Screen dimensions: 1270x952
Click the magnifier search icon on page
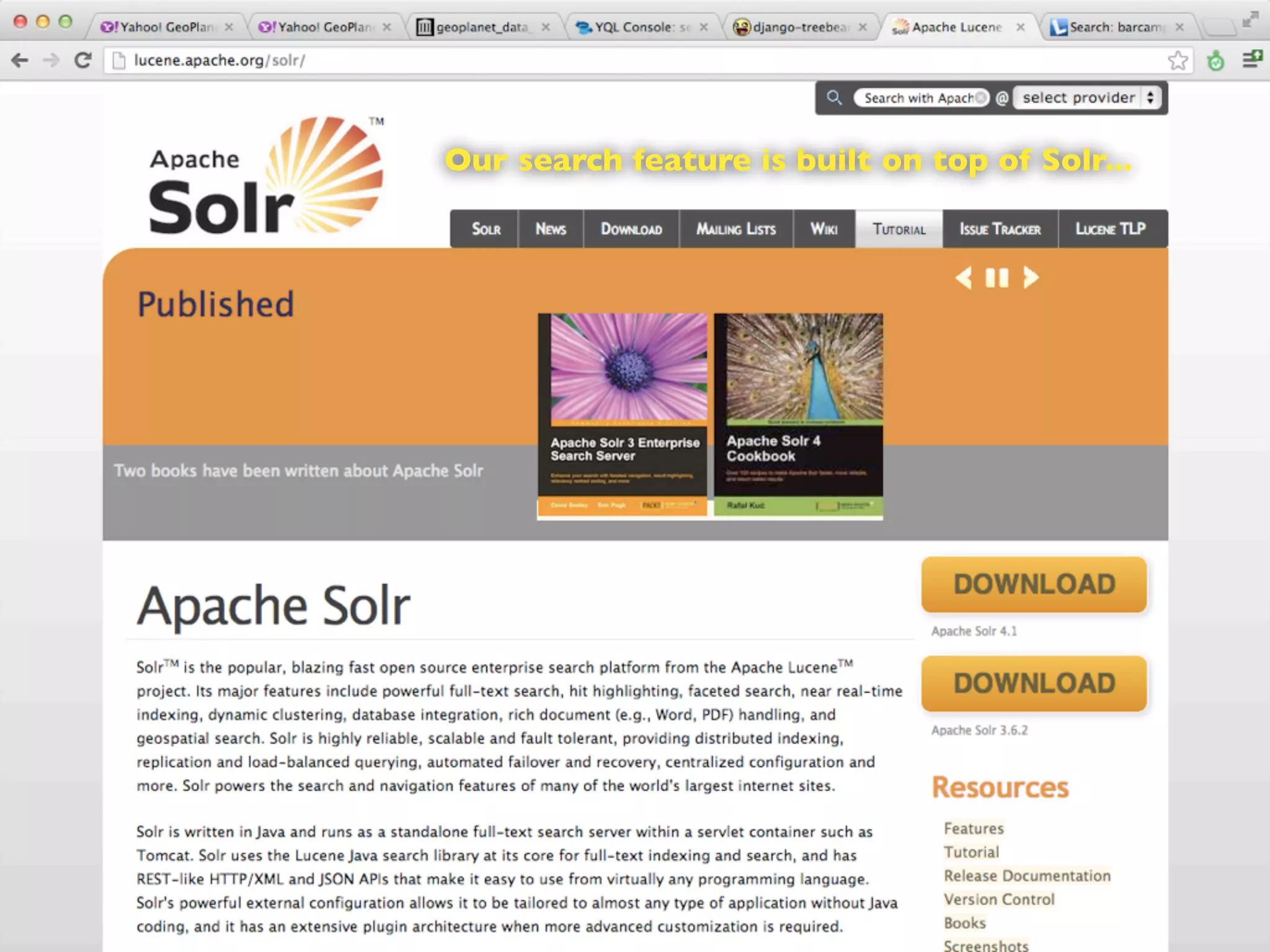[835, 98]
